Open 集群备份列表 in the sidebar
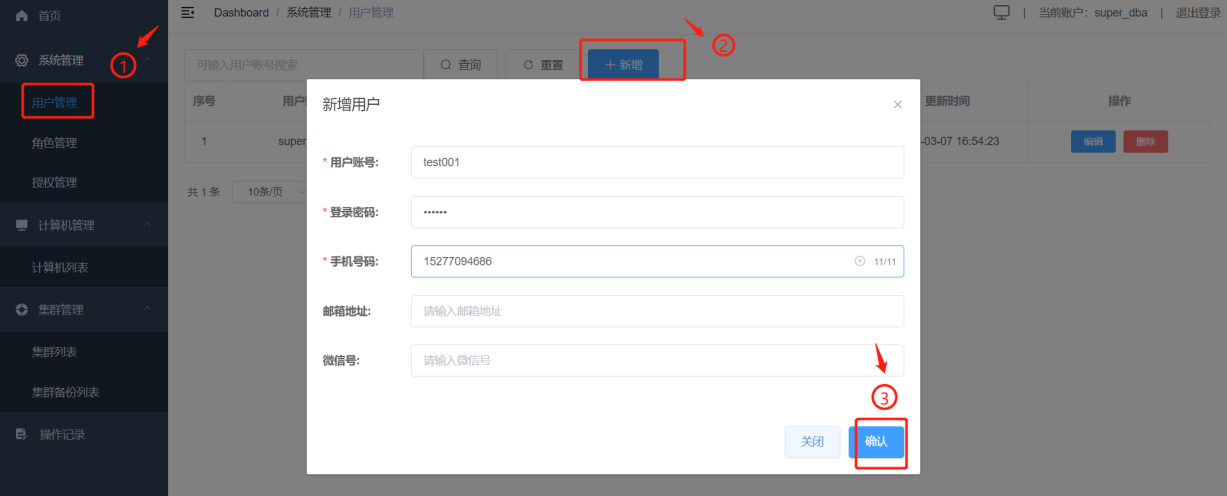 (66, 392)
